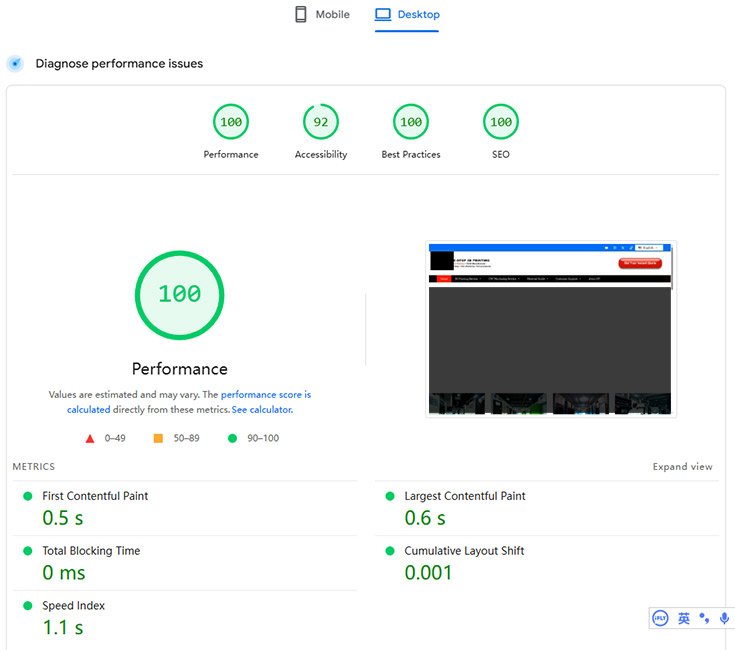Click the iFLY logo on input toolbar
Screen dimensions: 735x650
tap(661, 619)
